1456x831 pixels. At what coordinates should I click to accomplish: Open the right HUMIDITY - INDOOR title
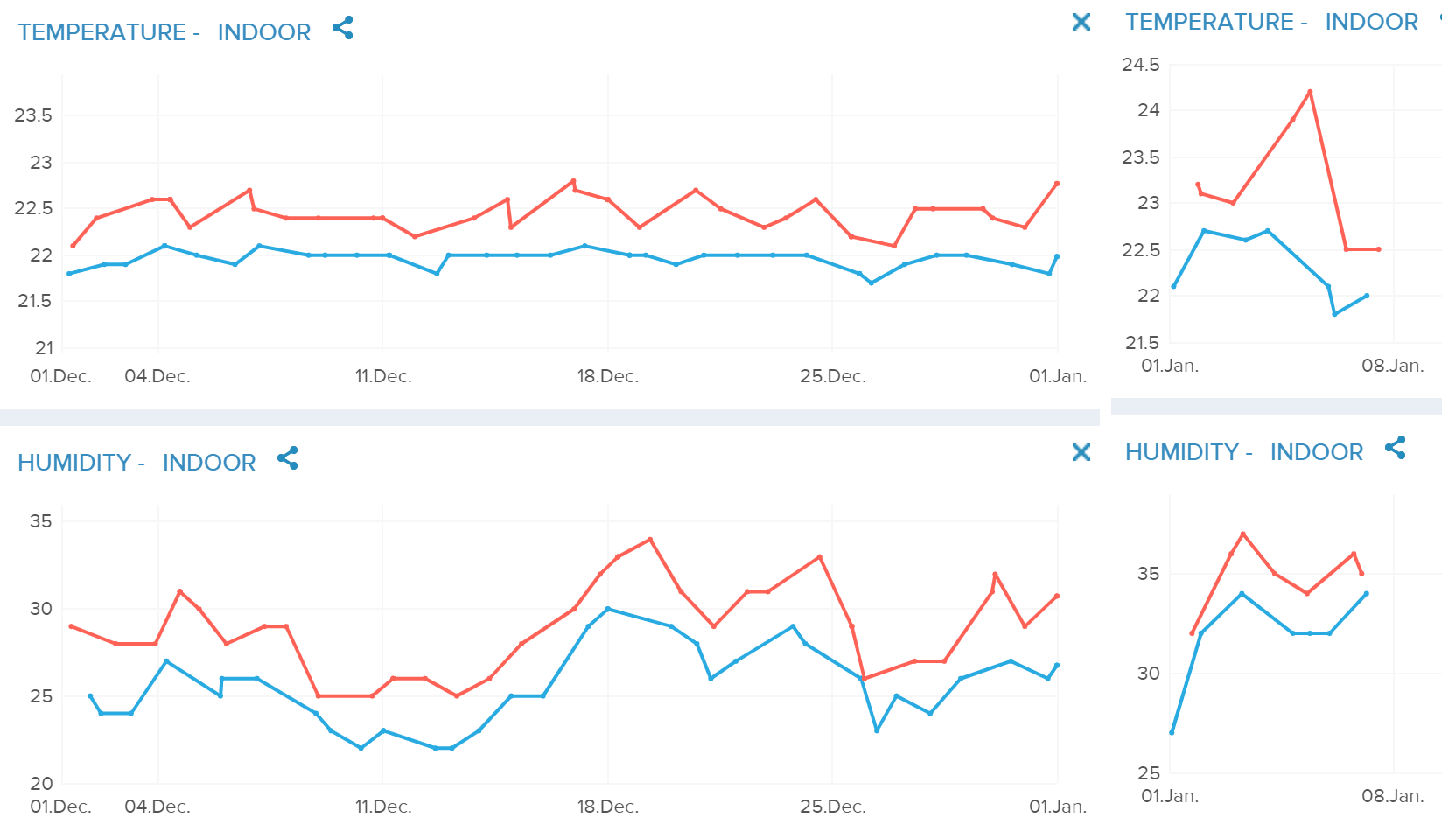[1244, 452]
